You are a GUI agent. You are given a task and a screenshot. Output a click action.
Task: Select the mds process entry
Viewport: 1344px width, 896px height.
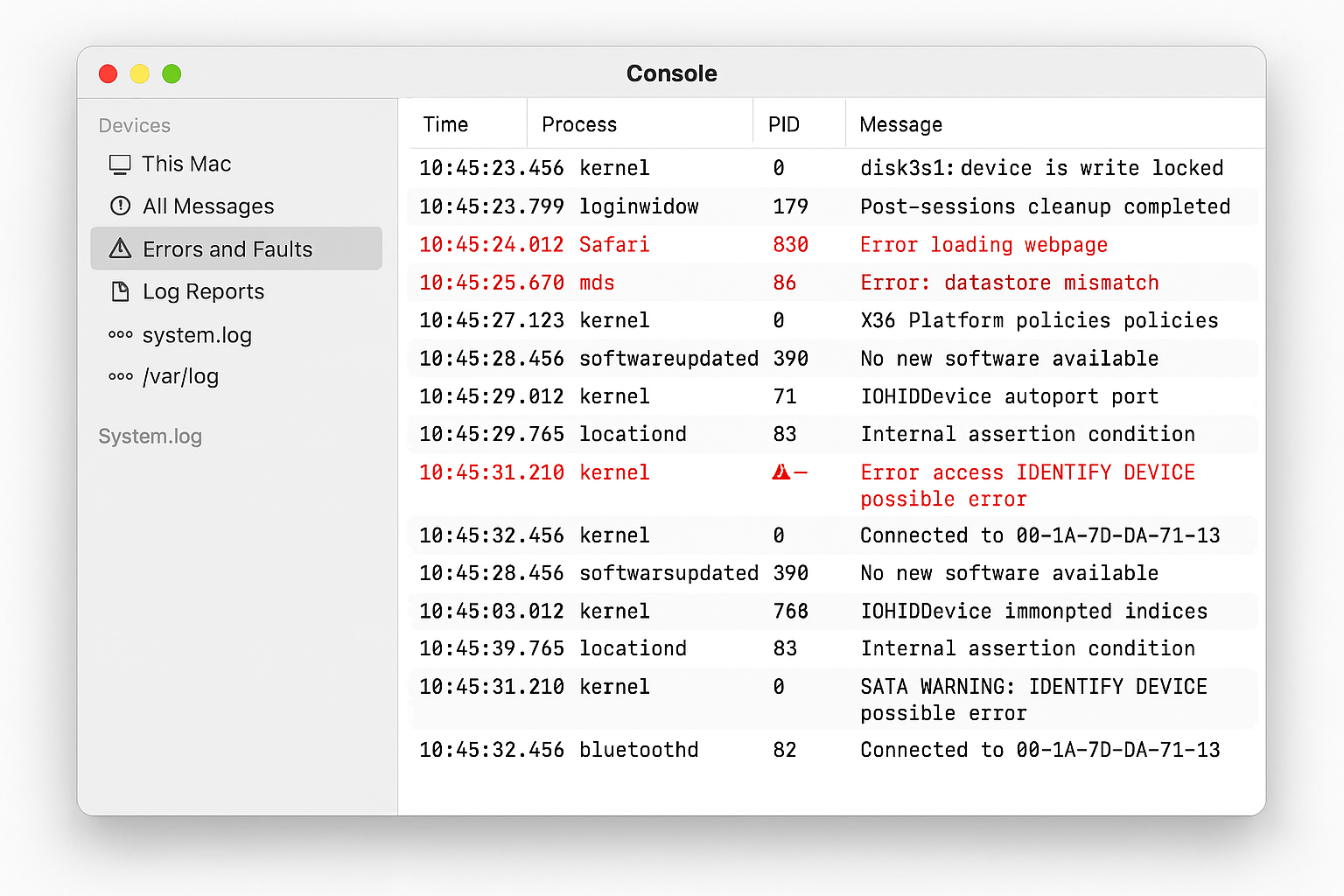tap(597, 283)
